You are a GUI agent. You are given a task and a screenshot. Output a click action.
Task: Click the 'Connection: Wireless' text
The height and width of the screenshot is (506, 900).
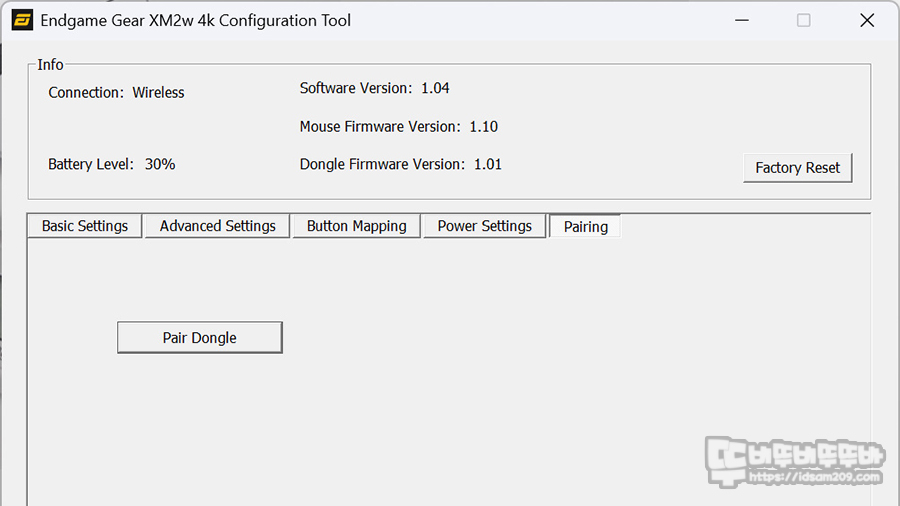[x=116, y=92]
